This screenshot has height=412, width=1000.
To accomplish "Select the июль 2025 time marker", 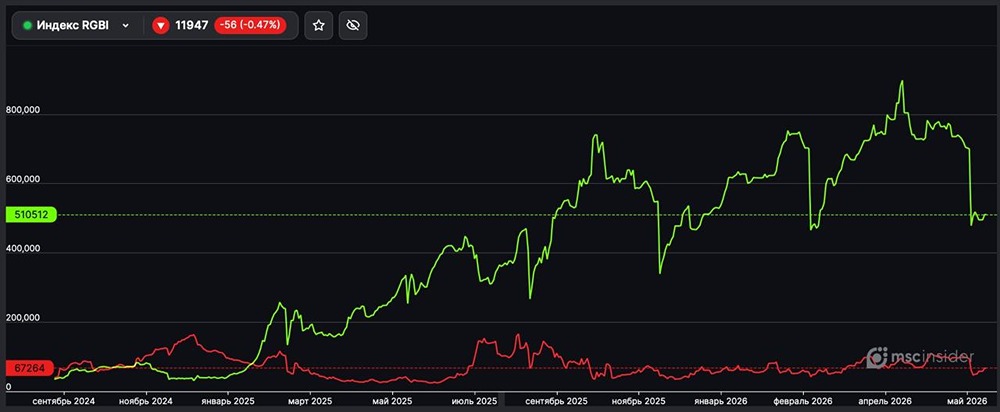I will [x=474, y=401].
